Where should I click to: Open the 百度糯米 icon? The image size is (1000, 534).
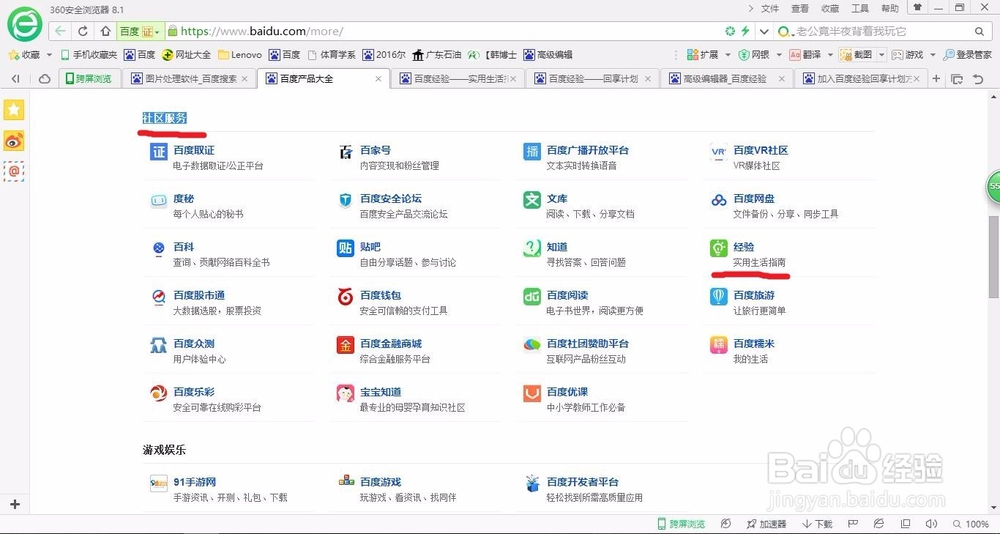coord(719,345)
